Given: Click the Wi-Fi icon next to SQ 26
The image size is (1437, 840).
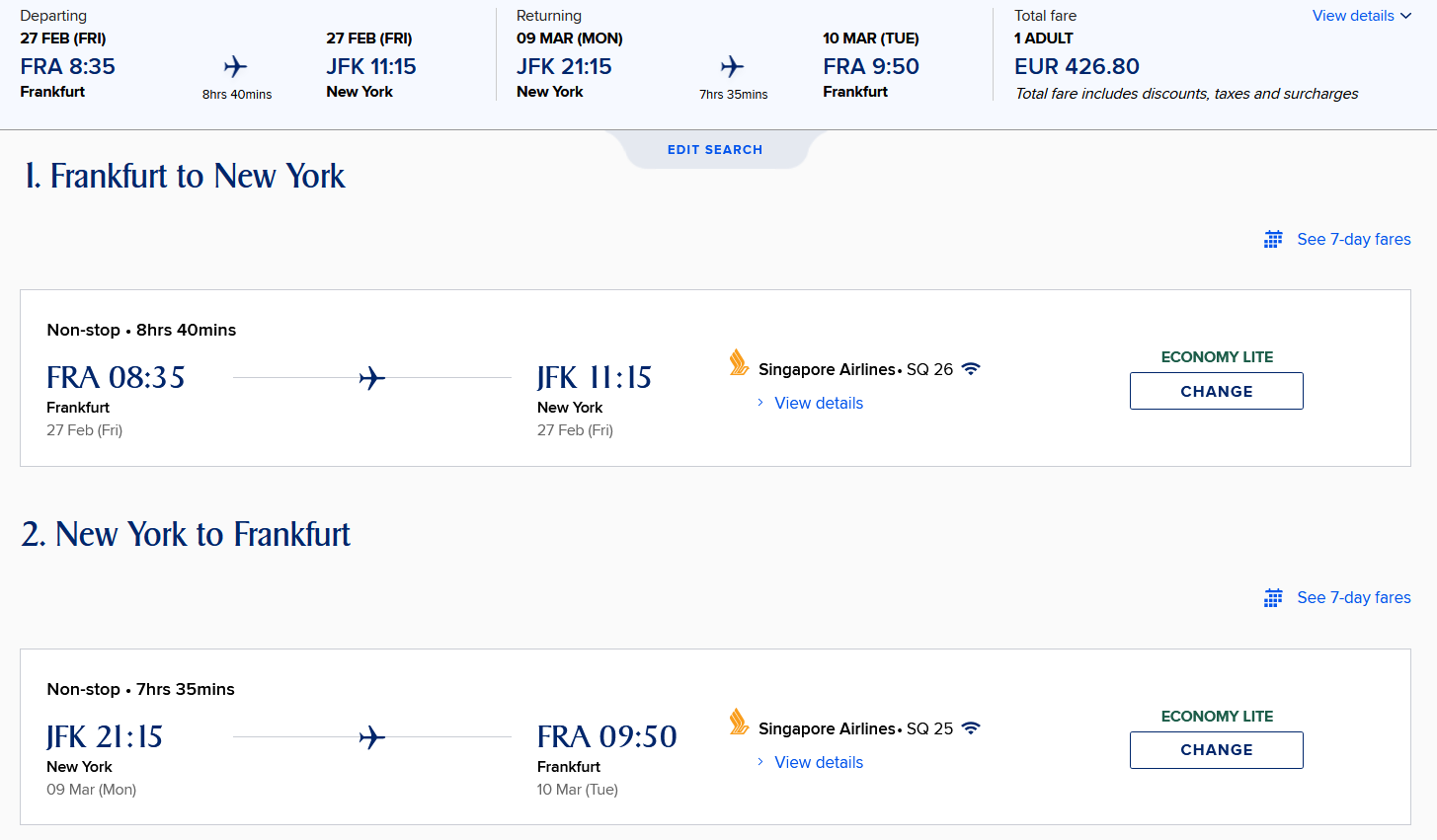Looking at the screenshot, I should pos(971,369).
